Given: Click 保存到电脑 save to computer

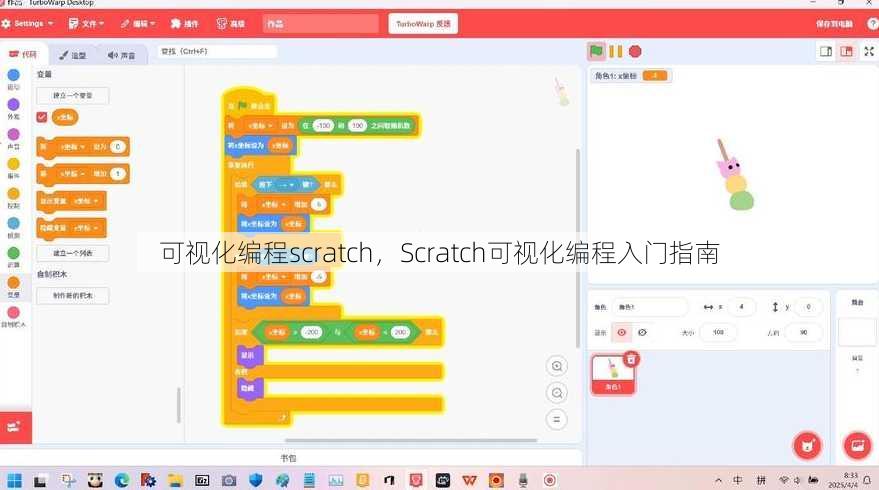Looking at the screenshot, I should coord(834,24).
